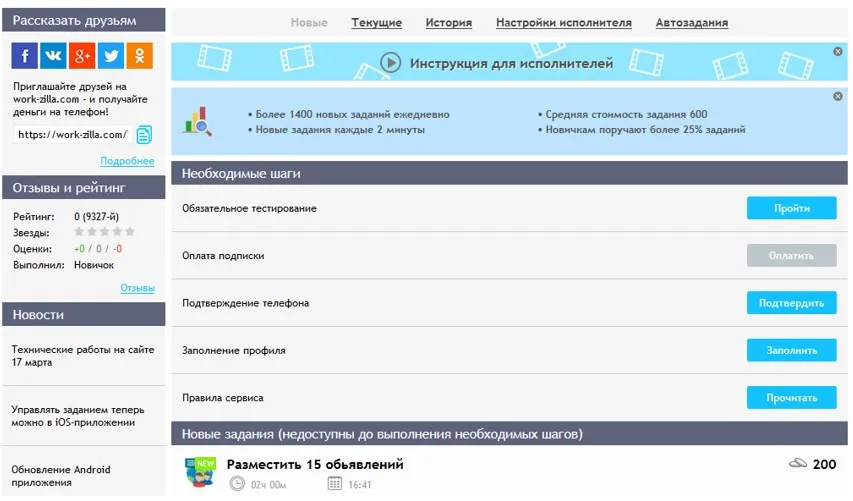Open the Текущие tab
Viewport: 853px width, 501px height.
[376, 23]
